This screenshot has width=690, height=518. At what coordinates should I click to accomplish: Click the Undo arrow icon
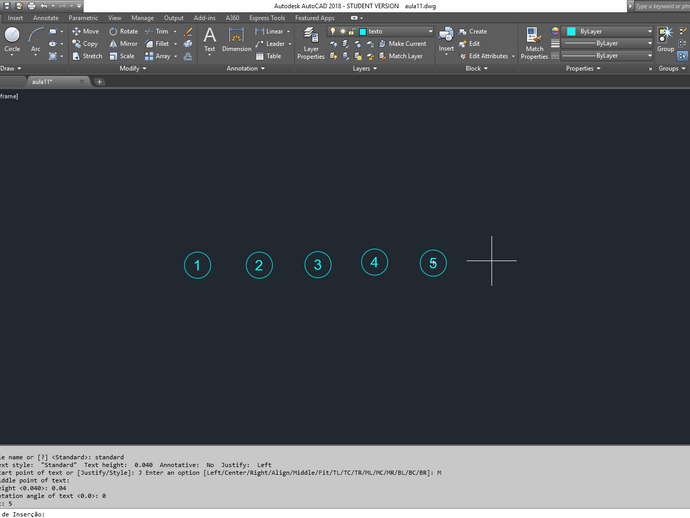click(x=44, y=6)
